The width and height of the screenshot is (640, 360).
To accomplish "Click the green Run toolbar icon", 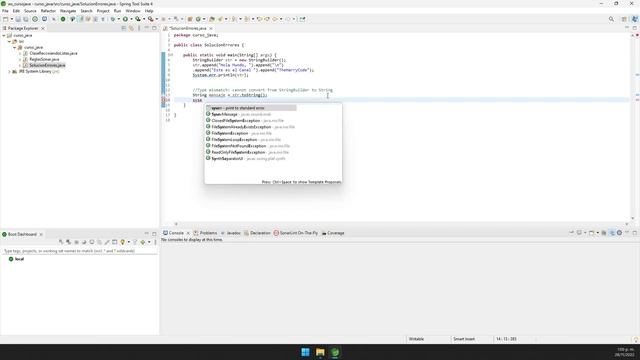I will click(x=125, y=19).
